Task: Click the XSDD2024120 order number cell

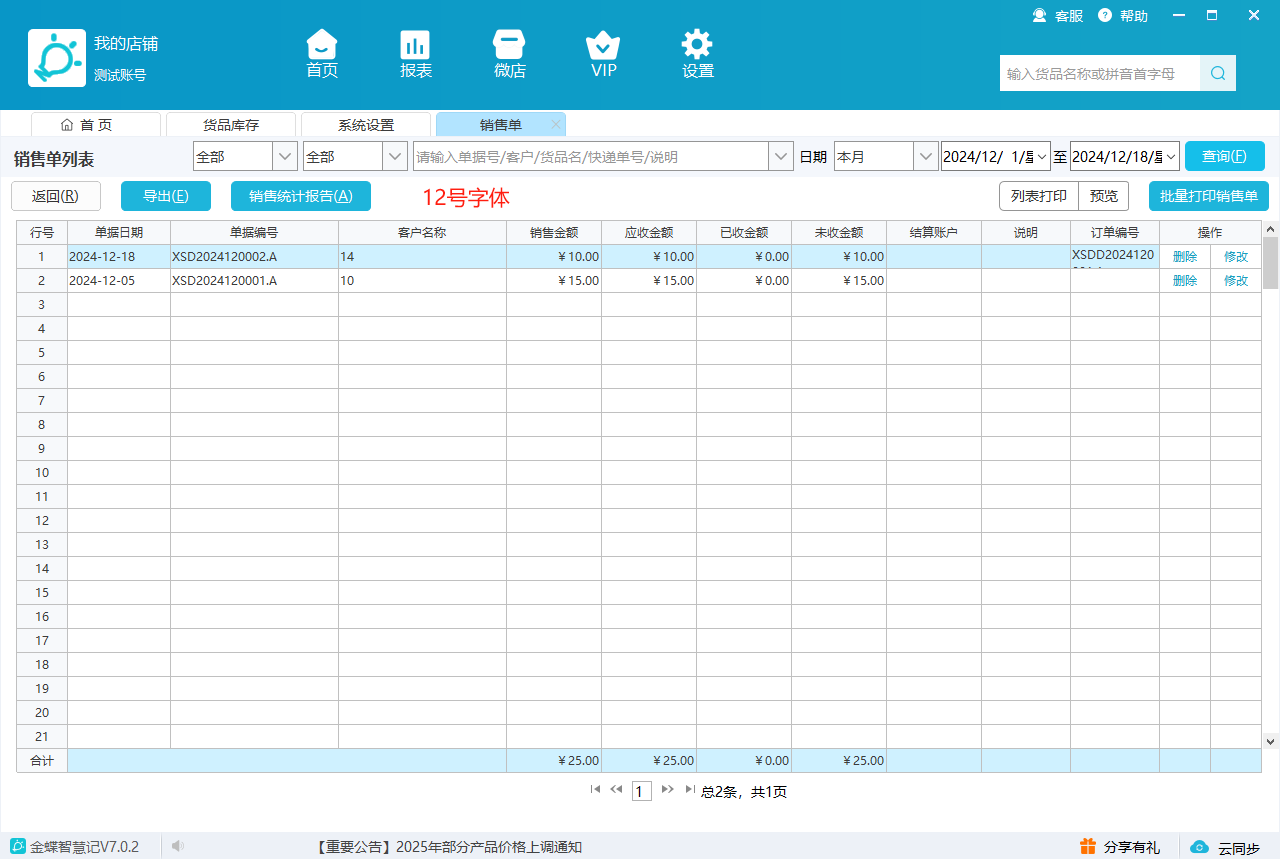Action: click(1115, 256)
